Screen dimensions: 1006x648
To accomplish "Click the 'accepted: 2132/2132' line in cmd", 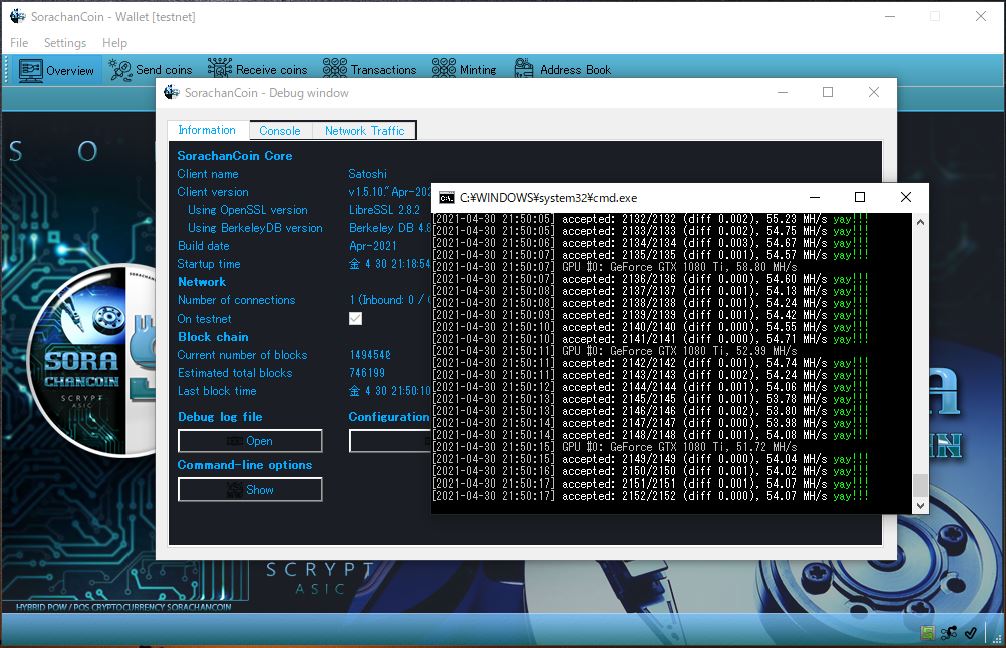I will tap(651, 219).
